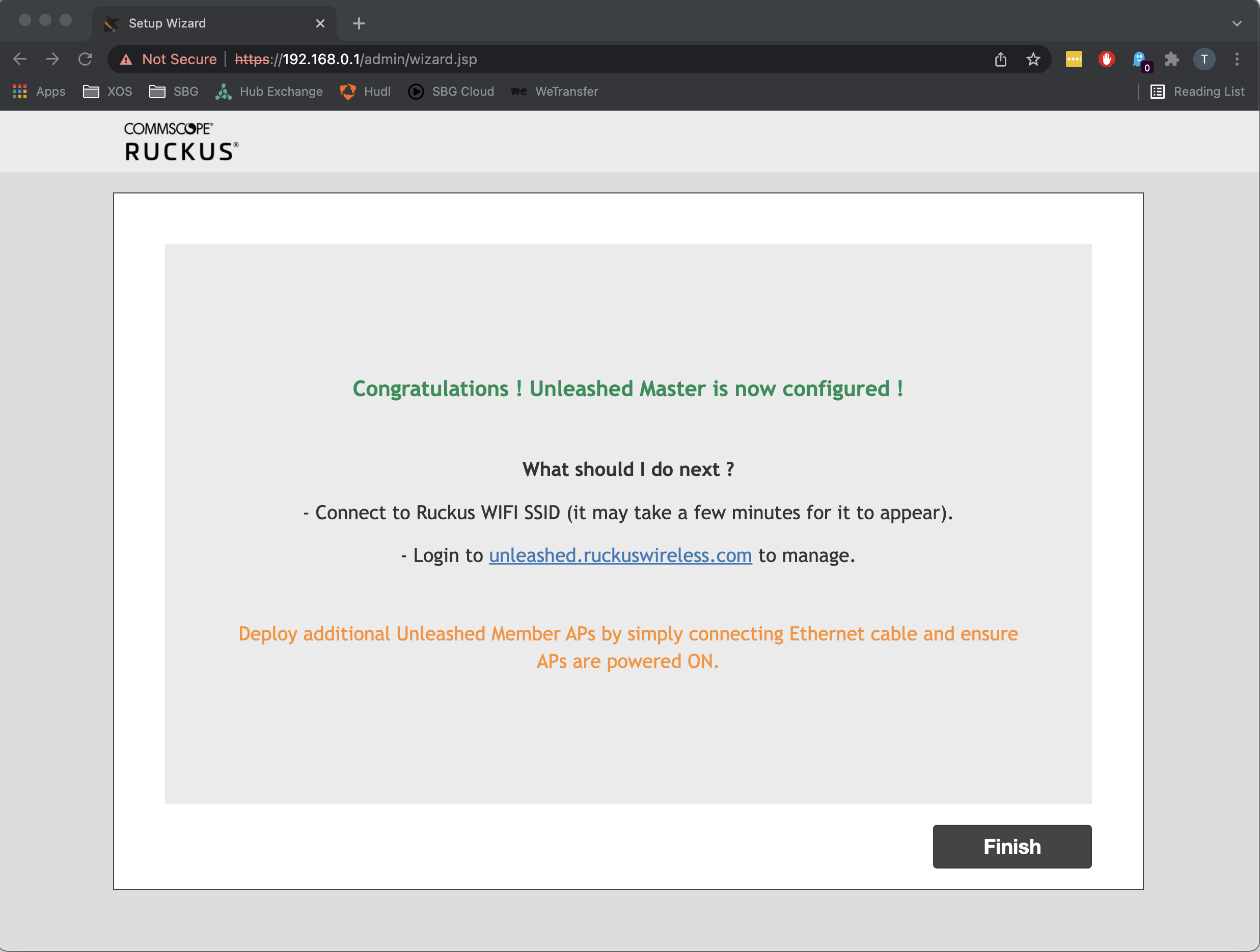The image size is (1260, 952).
Task: Open the red hand blocker extension
Action: click(1106, 59)
